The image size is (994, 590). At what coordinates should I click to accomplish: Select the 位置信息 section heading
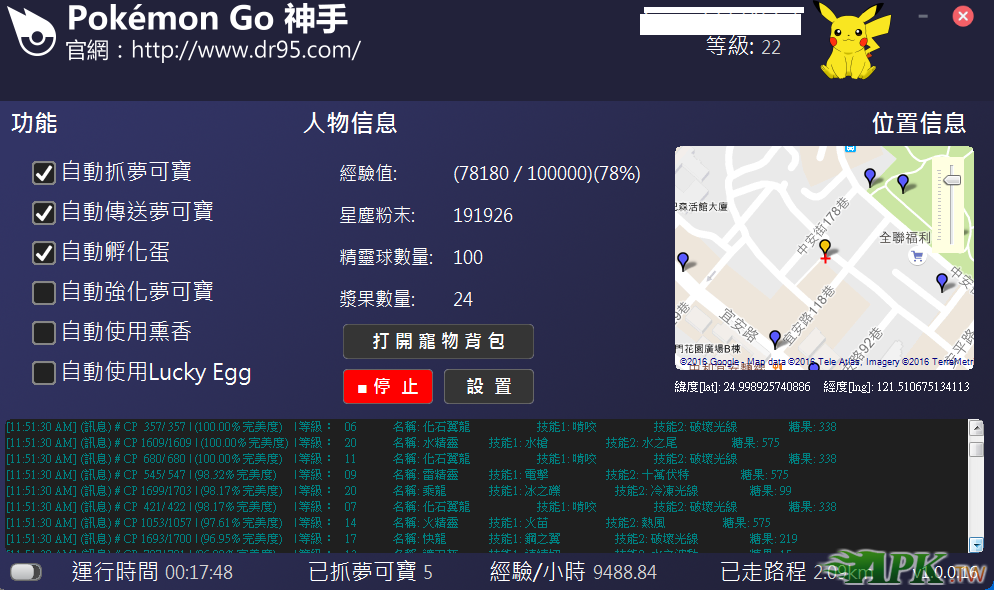(x=919, y=123)
